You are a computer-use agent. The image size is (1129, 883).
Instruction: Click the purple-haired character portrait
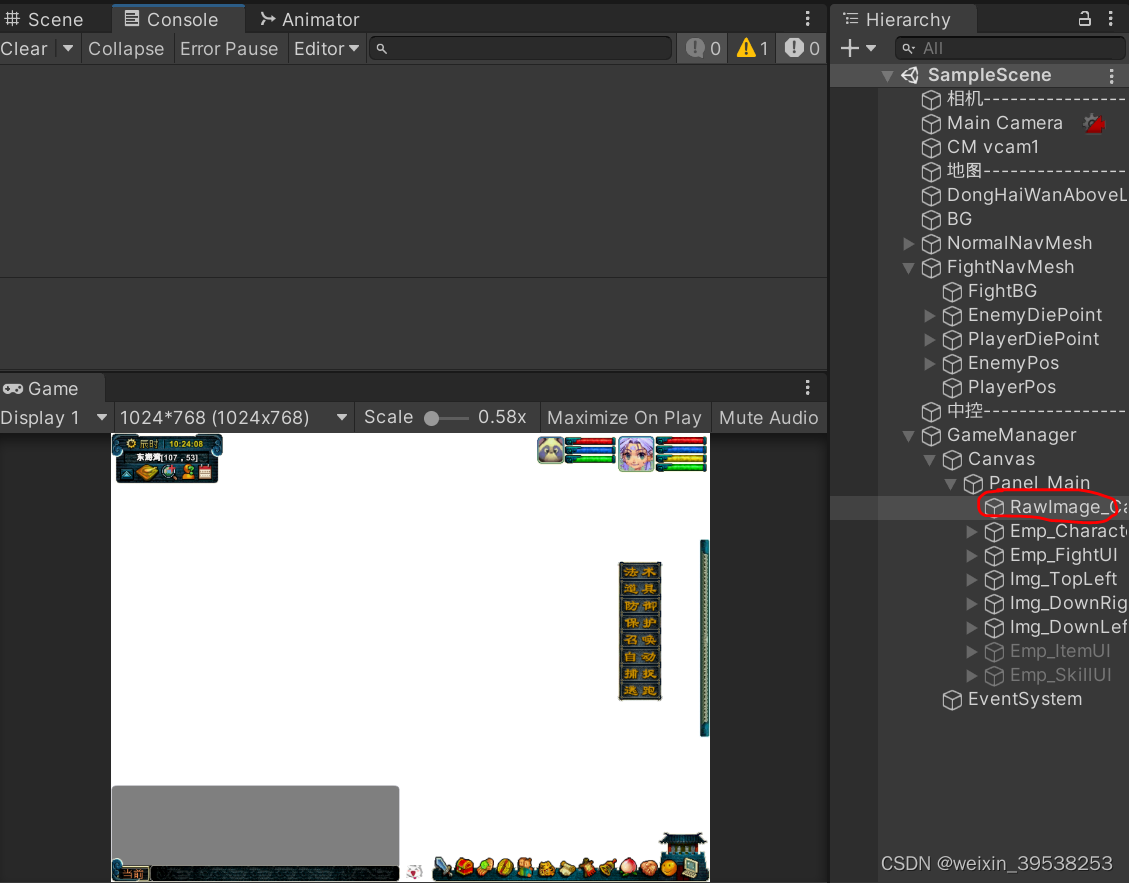[636, 454]
